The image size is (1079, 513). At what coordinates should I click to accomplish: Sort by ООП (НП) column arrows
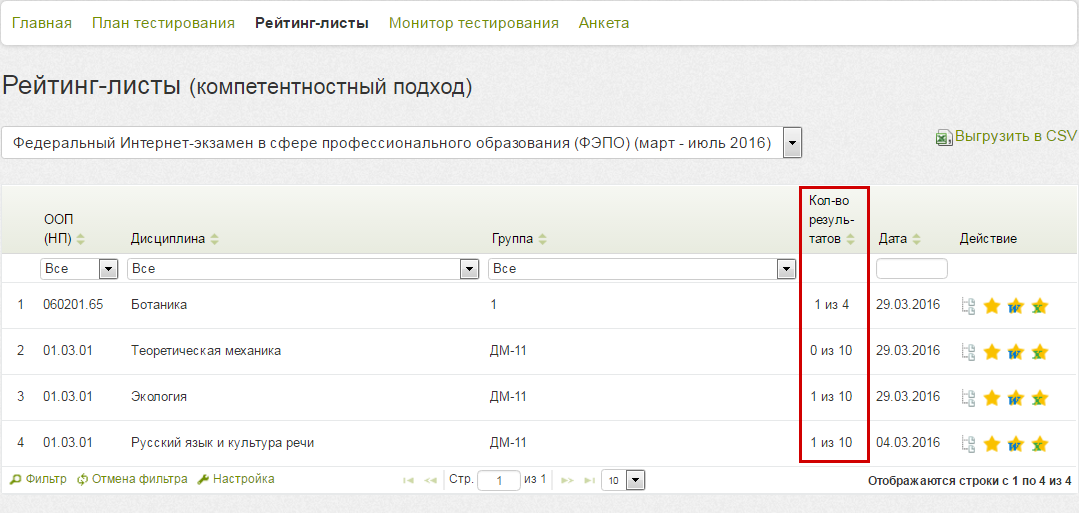[81, 240]
